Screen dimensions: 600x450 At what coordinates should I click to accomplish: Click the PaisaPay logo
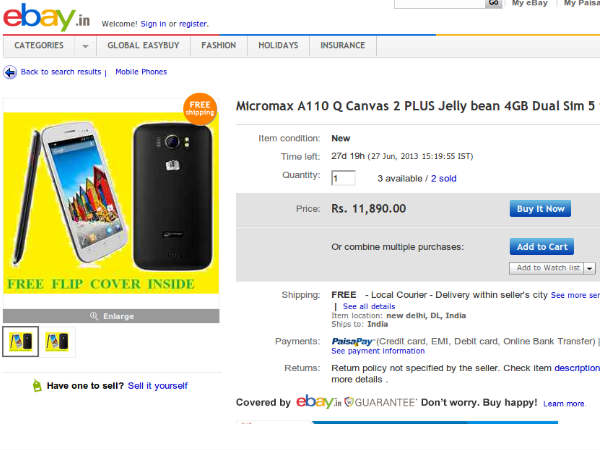(352, 341)
